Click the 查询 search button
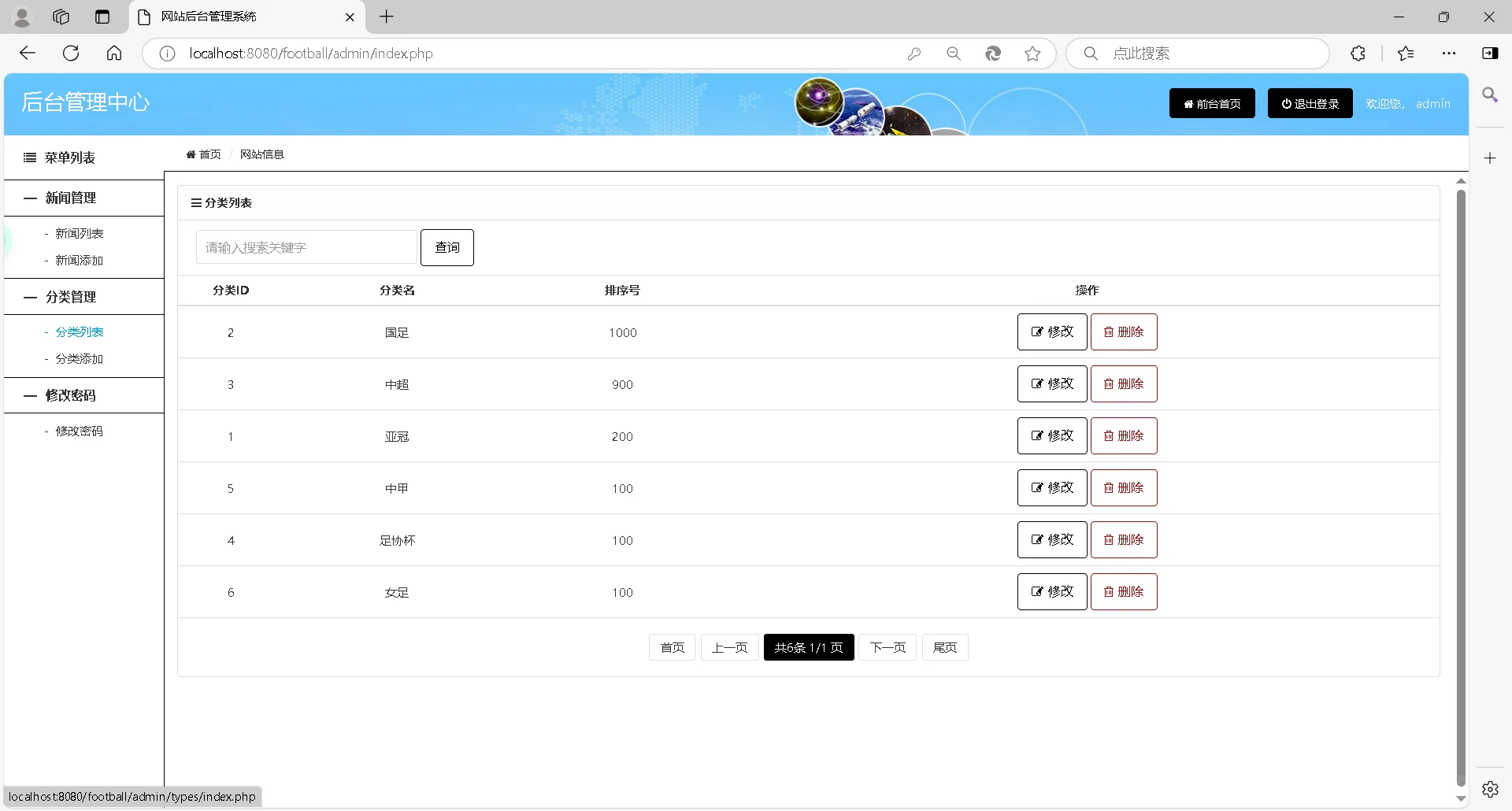The image size is (1512, 811). 447,247
